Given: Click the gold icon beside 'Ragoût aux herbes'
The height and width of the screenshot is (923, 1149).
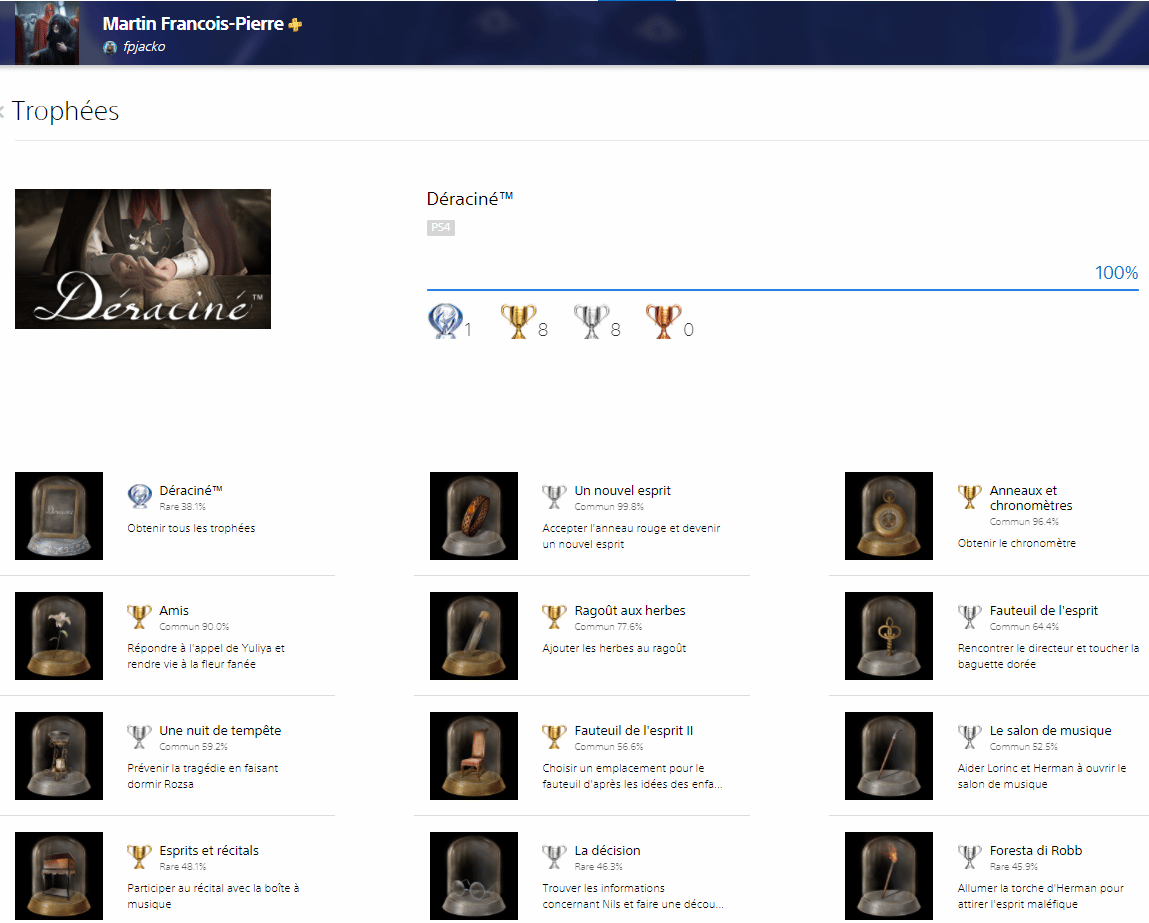Looking at the screenshot, I should coord(554,617).
